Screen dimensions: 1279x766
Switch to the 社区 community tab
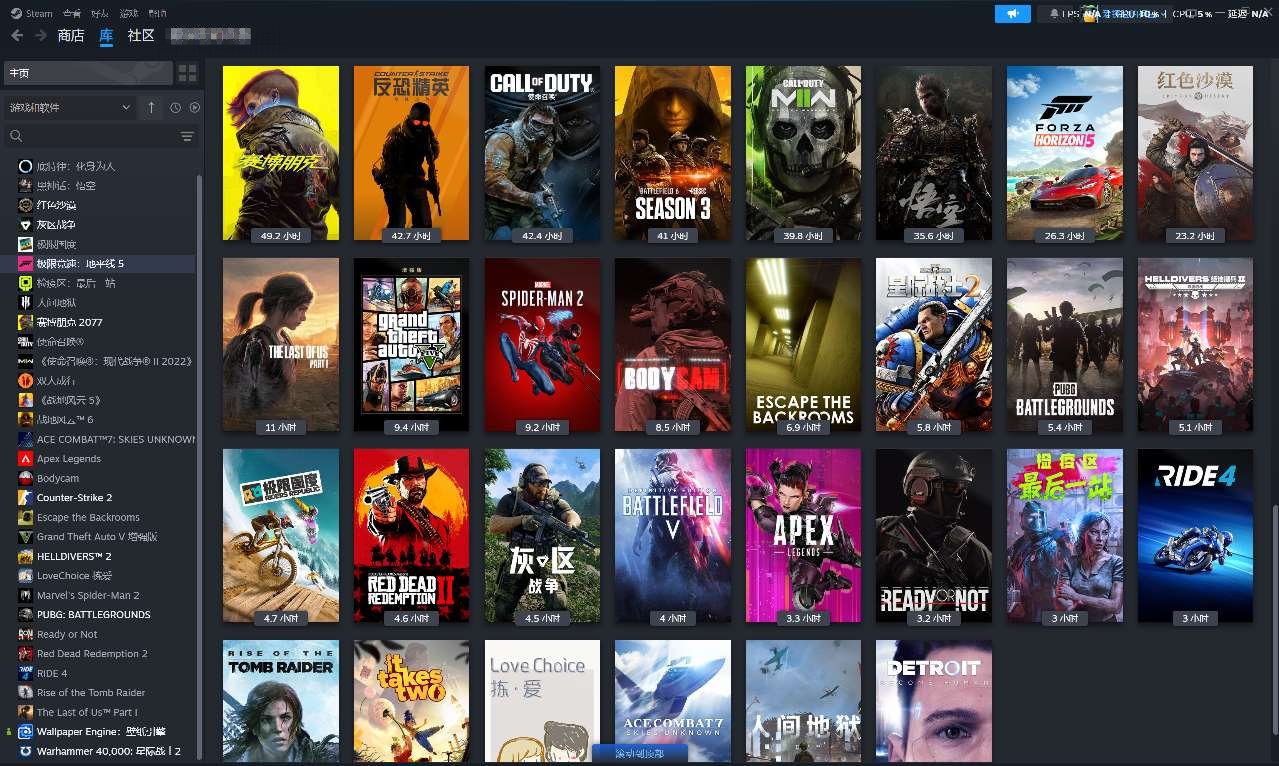[141, 35]
